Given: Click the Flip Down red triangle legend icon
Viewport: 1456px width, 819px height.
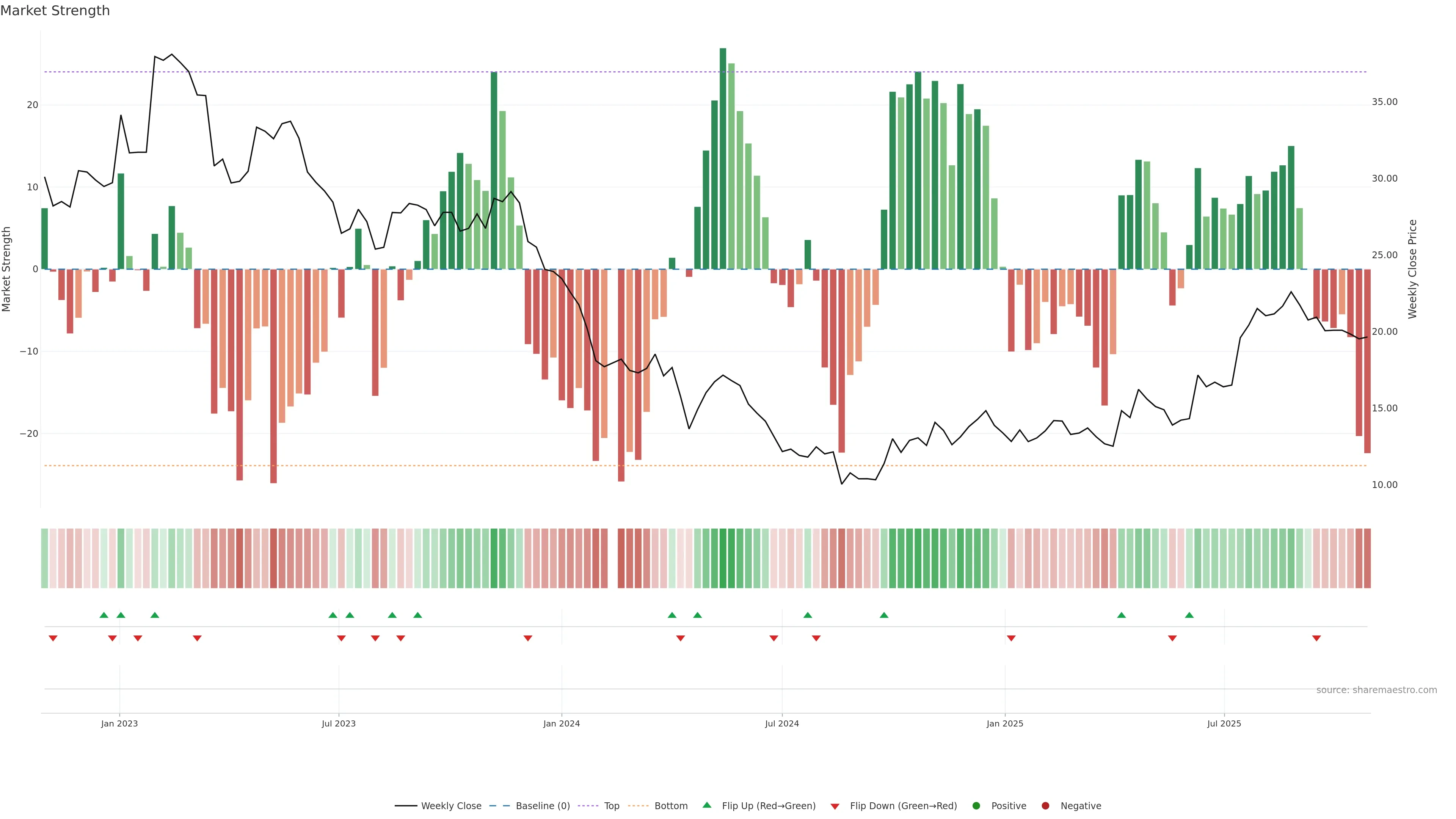Looking at the screenshot, I should (x=835, y=806).
